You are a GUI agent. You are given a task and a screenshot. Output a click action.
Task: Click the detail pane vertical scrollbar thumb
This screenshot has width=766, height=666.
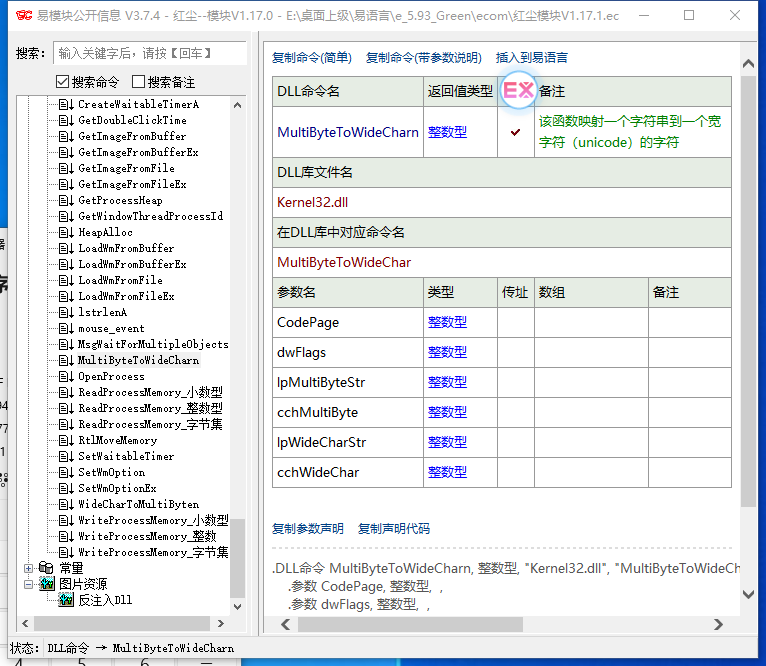[748, 291]
